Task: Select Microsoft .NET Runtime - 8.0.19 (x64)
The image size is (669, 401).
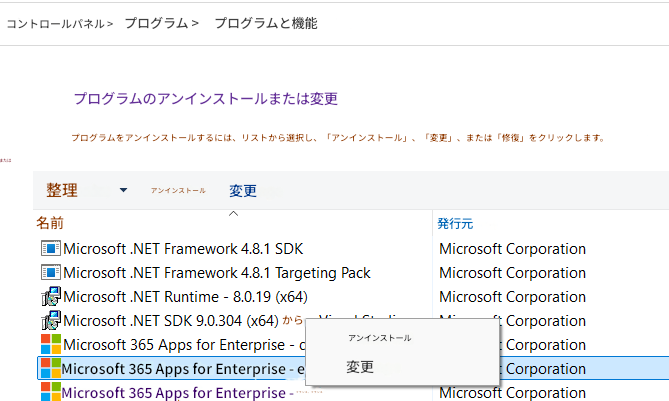Action: [x=185, y=296]
